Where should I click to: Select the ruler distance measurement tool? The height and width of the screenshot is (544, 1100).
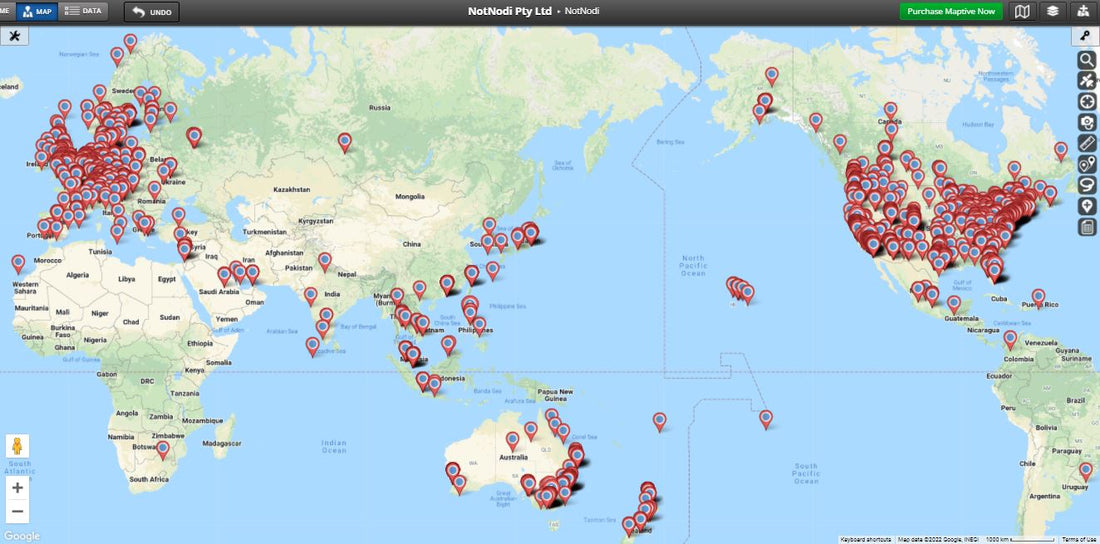point(1087,143)
